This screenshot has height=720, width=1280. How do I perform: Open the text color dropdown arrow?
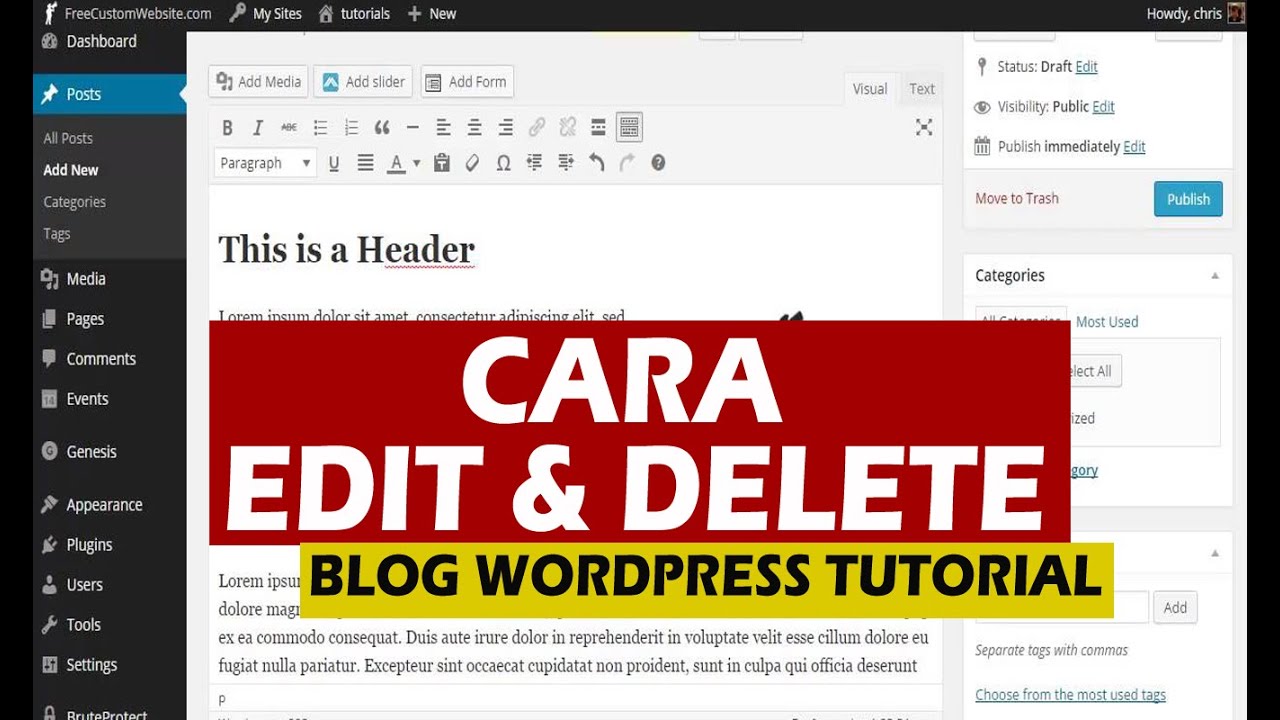click(416, 163)
